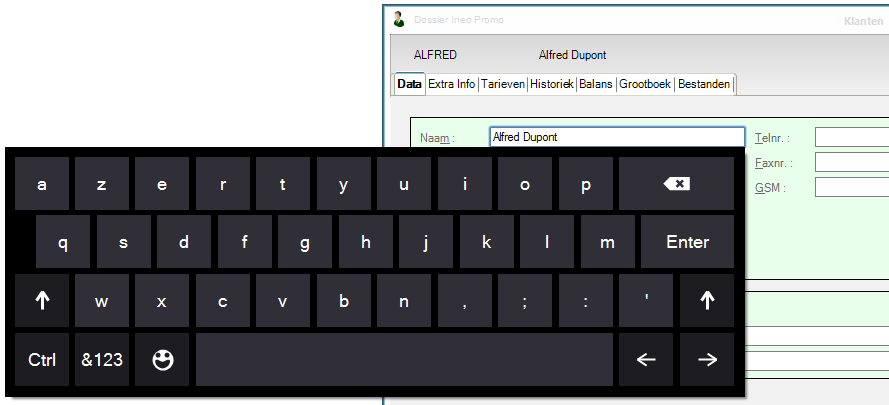Image resolution: width=889 pixels, height=405 pixels.
Task: Click the Telnr. input field
Action: click(851, 138)
